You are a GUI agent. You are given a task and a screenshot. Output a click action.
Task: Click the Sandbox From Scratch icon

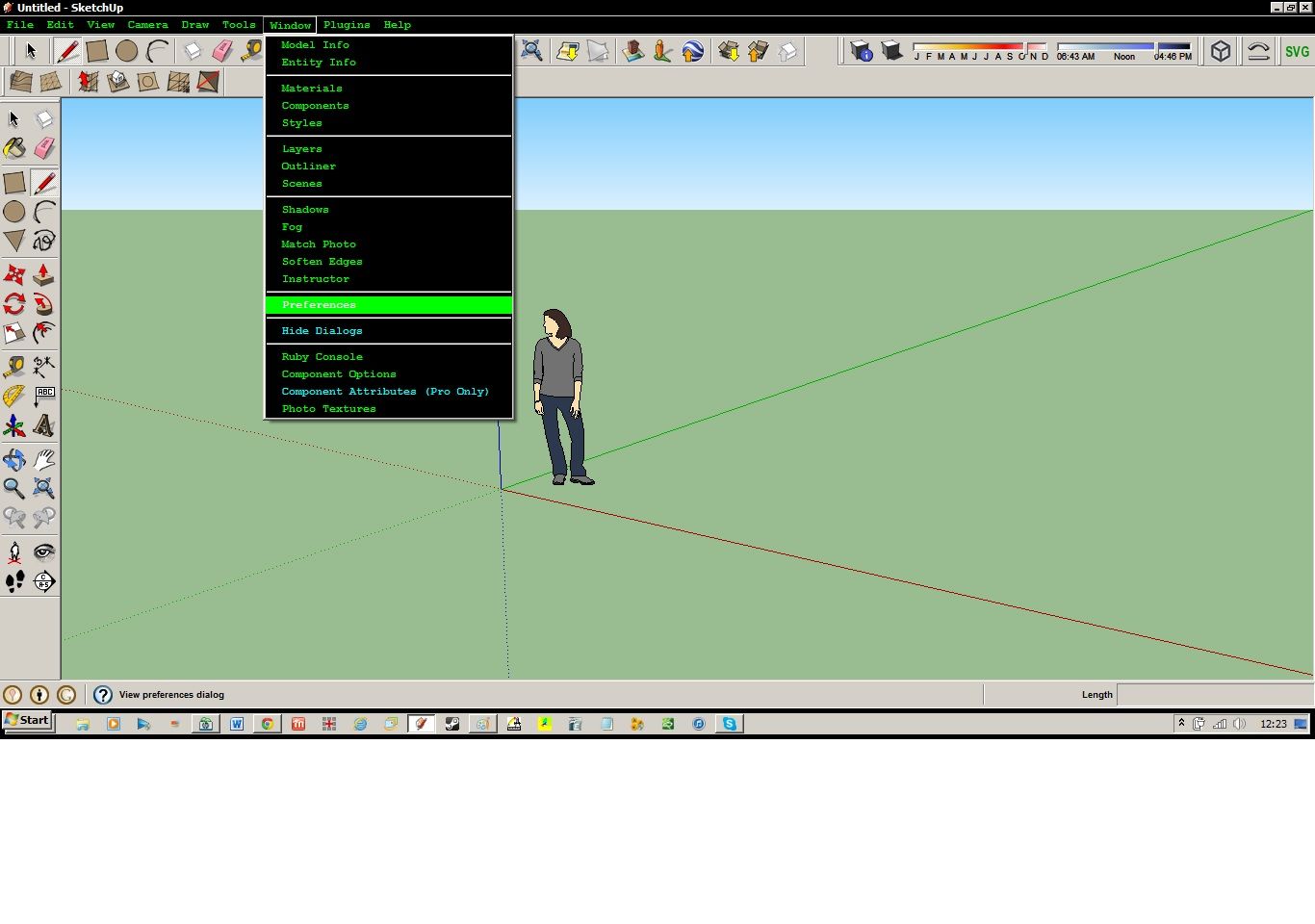[51, 82]
